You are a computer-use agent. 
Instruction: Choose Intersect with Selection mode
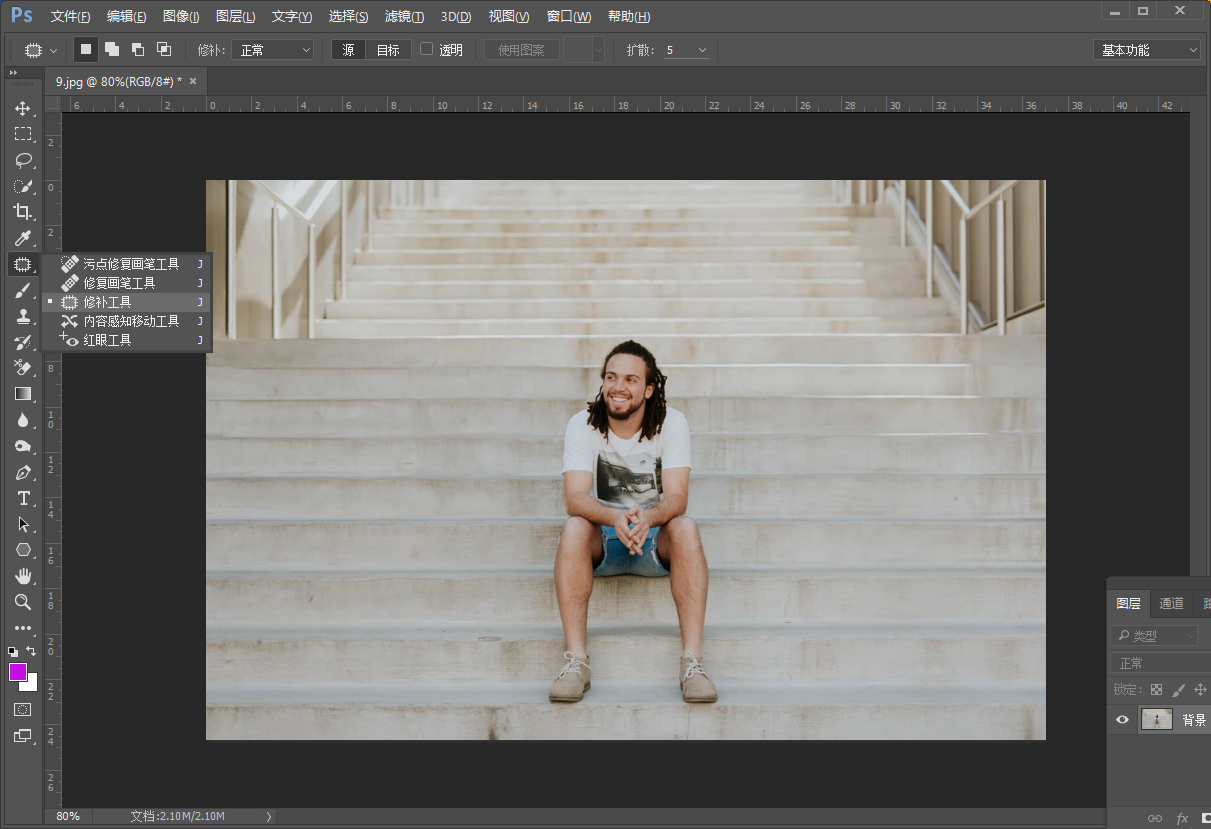coord(164,49)
